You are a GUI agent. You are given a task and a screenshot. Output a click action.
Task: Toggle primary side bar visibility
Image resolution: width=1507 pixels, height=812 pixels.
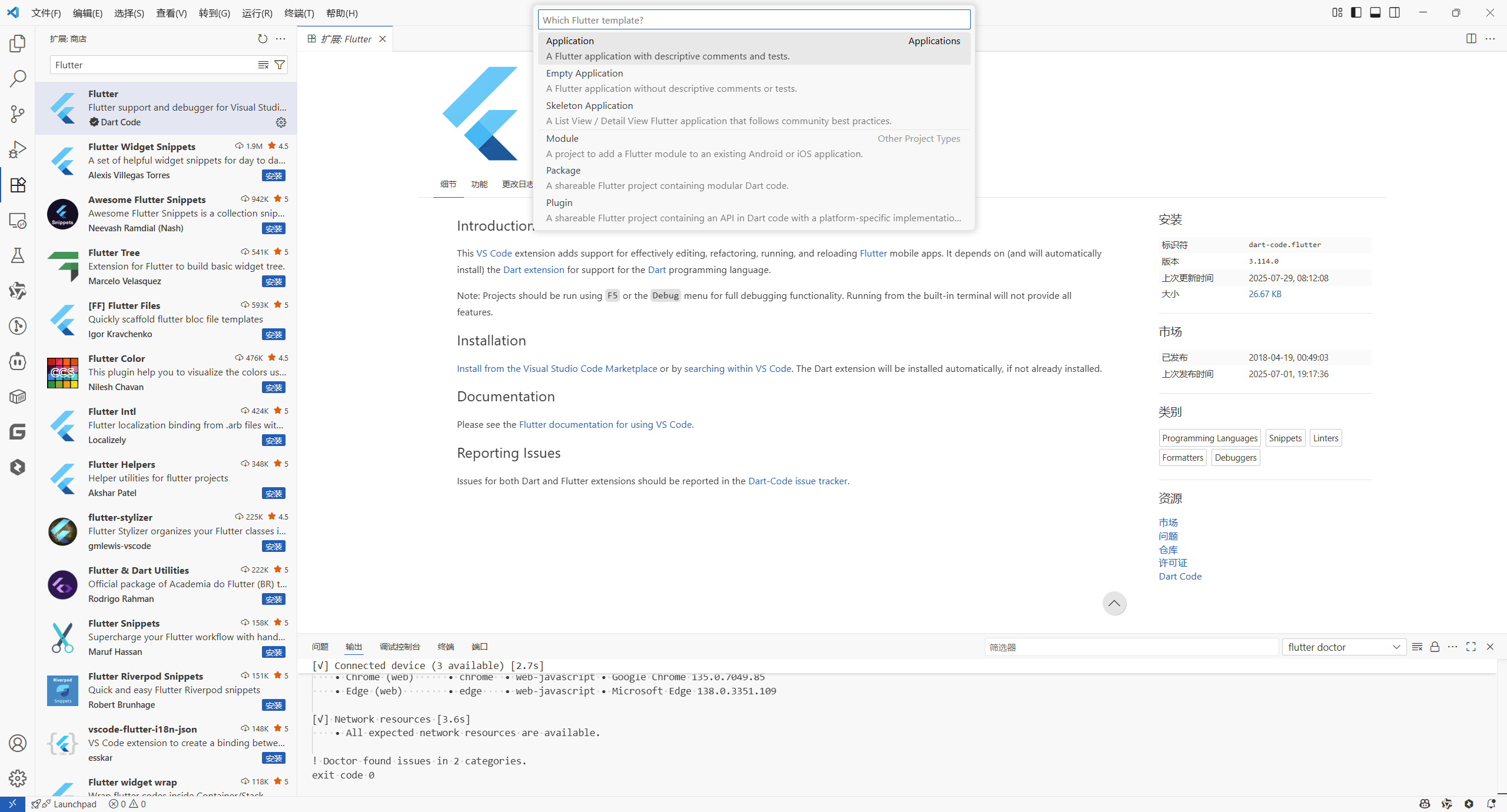pyautogui.click(x=1356, y=13)
